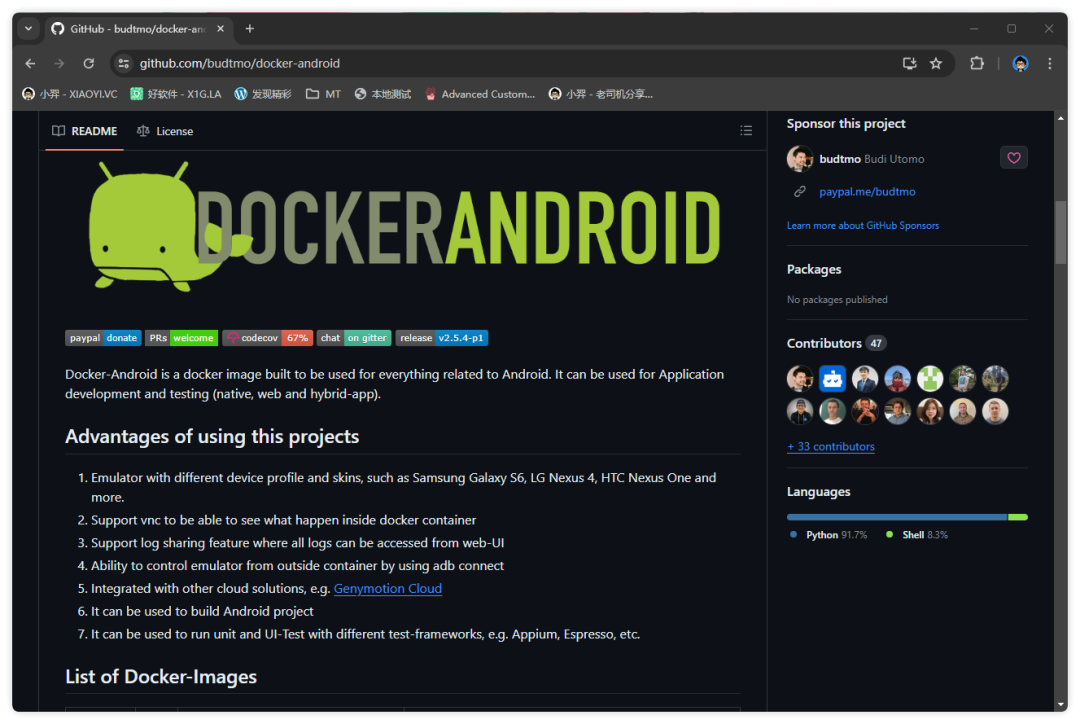Image resolution: width=1080 pixels, height=724 pixels.
Task: Switch to the License tab
Action: [x=165, y=131]
